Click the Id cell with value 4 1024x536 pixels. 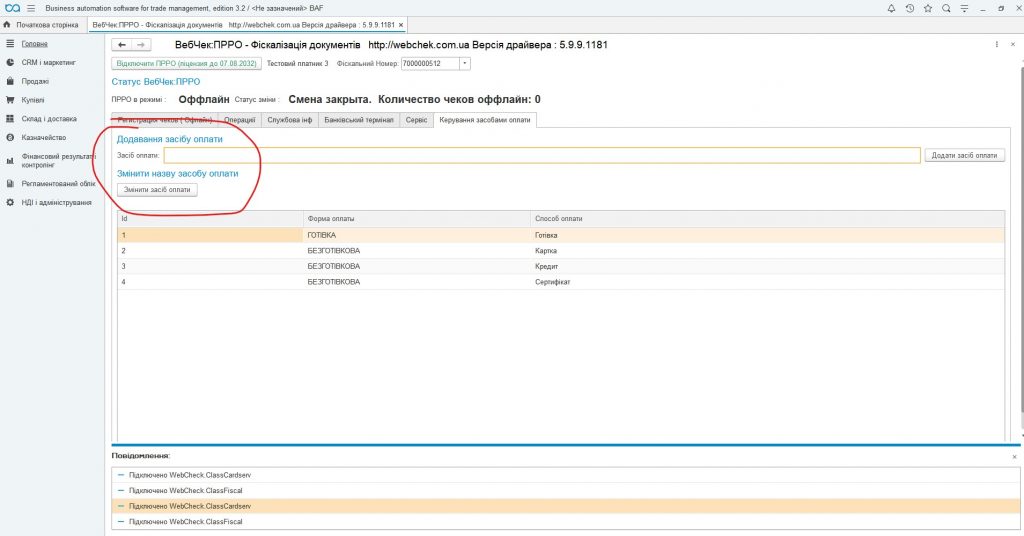pyautogui.click(x=210, y=282)
